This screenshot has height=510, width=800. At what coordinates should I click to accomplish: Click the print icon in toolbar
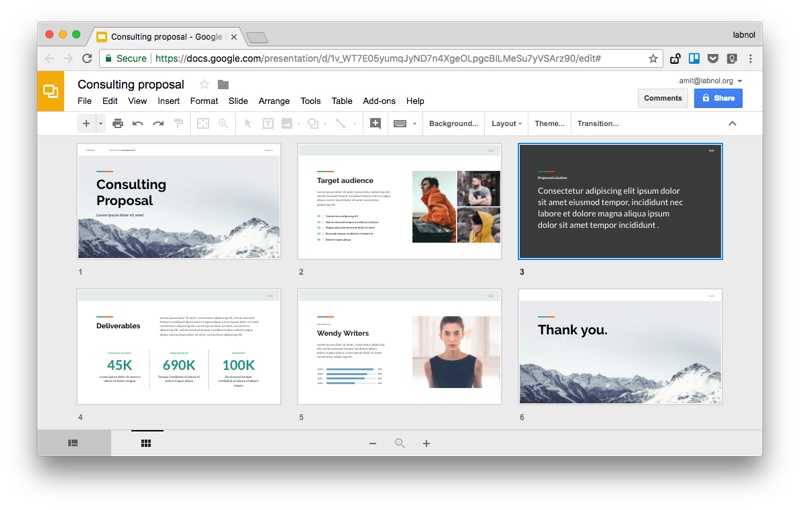[118, 124]
